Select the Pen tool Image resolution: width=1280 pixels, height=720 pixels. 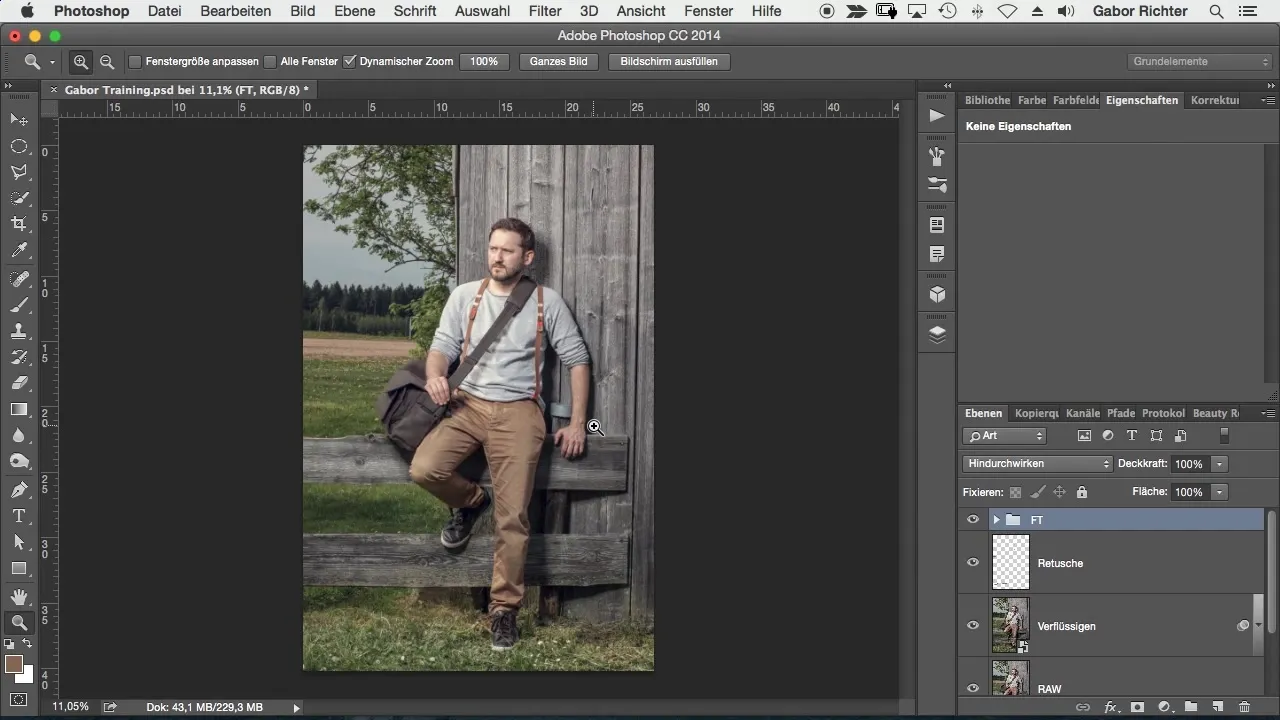point(19,490)
